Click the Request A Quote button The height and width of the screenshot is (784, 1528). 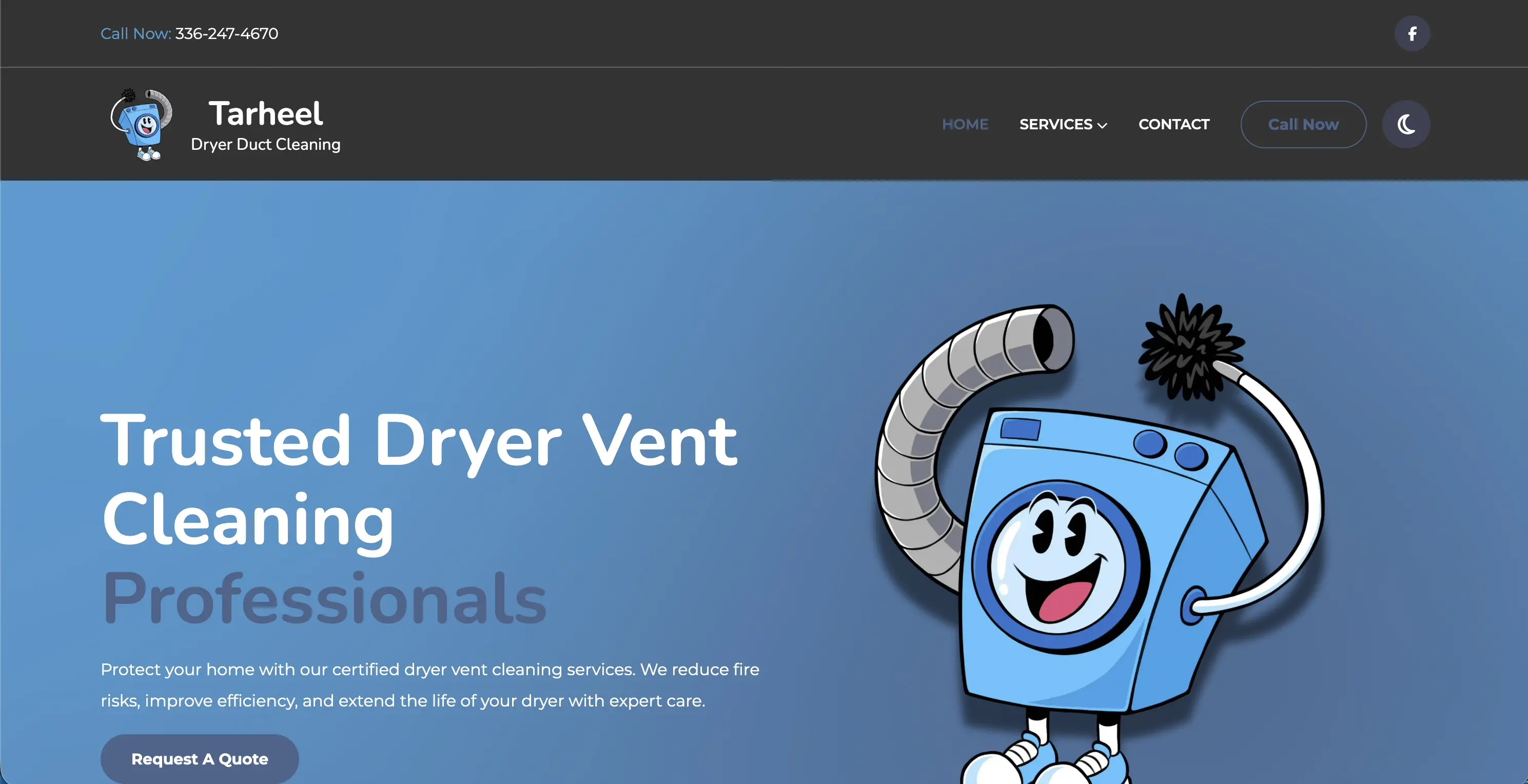coord(200,758)
